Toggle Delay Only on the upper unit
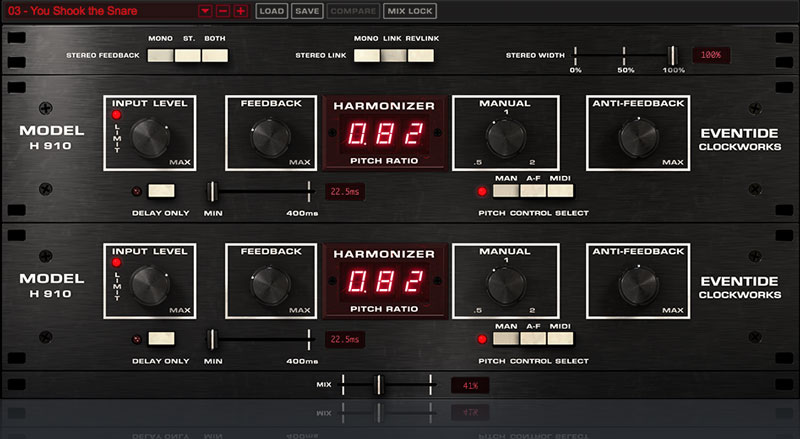 point(161,191)
